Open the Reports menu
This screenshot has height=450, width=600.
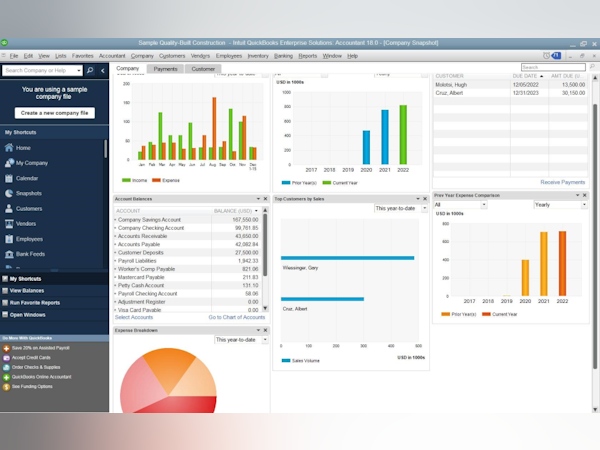click(308, 56)
